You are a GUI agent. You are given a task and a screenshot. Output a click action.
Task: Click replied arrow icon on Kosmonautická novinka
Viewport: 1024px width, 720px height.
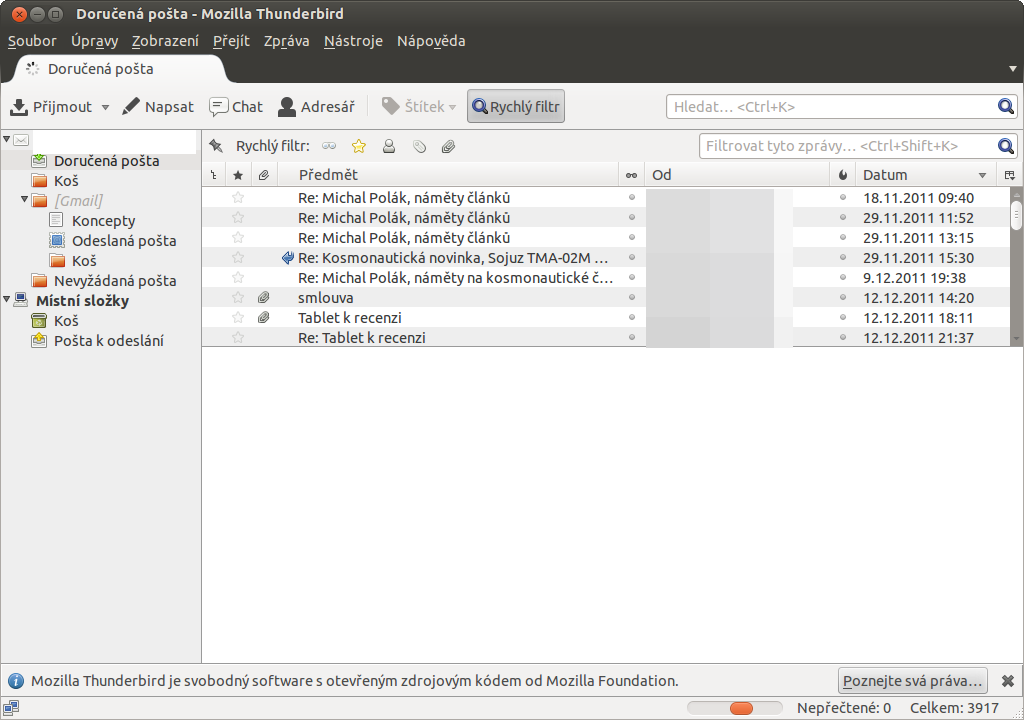pyautogui.click(x=287, y=257)
